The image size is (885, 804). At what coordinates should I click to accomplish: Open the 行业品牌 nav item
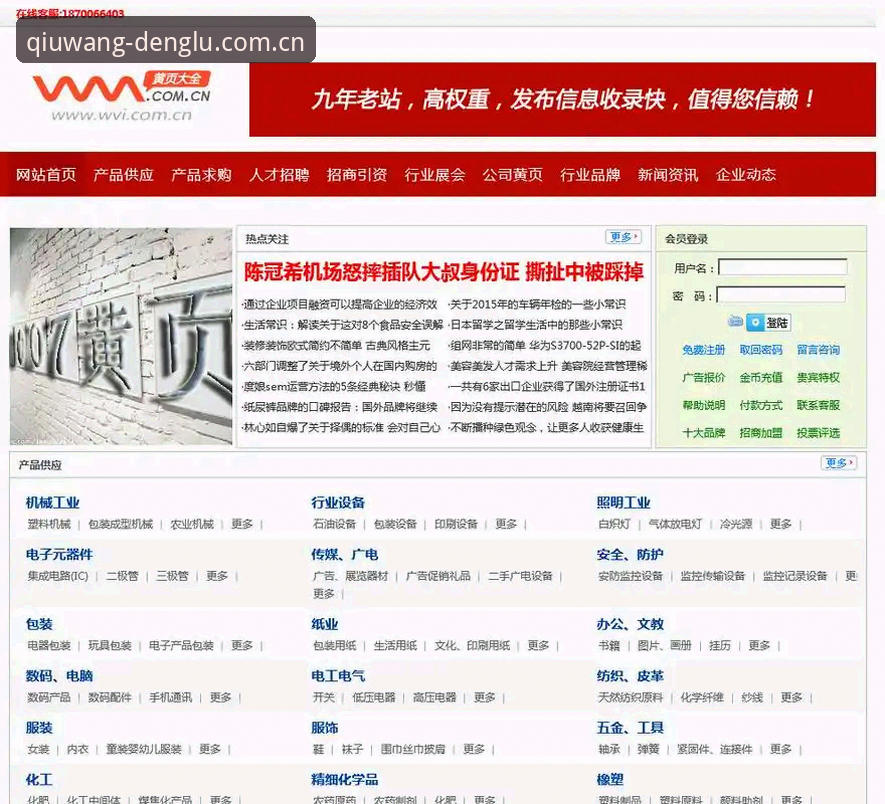click(590, 174)
